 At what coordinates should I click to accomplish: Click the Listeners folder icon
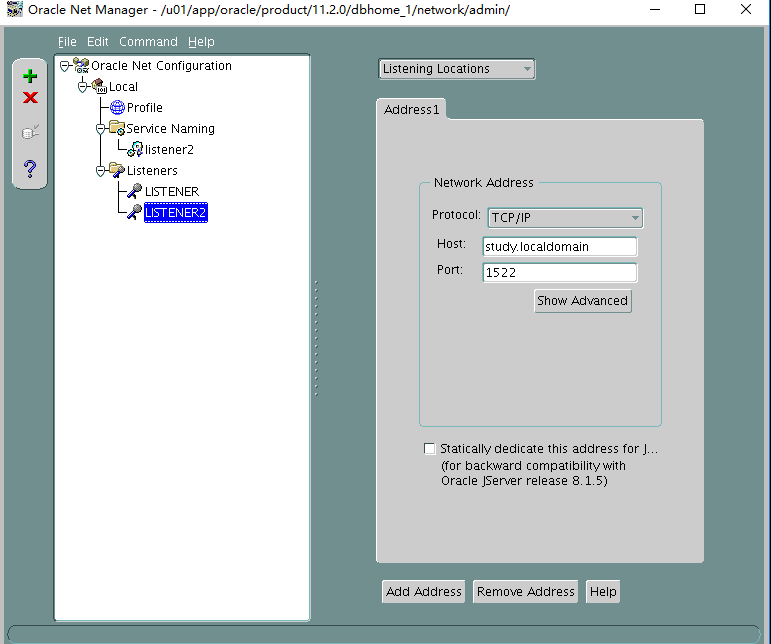(x=117, y=170)
